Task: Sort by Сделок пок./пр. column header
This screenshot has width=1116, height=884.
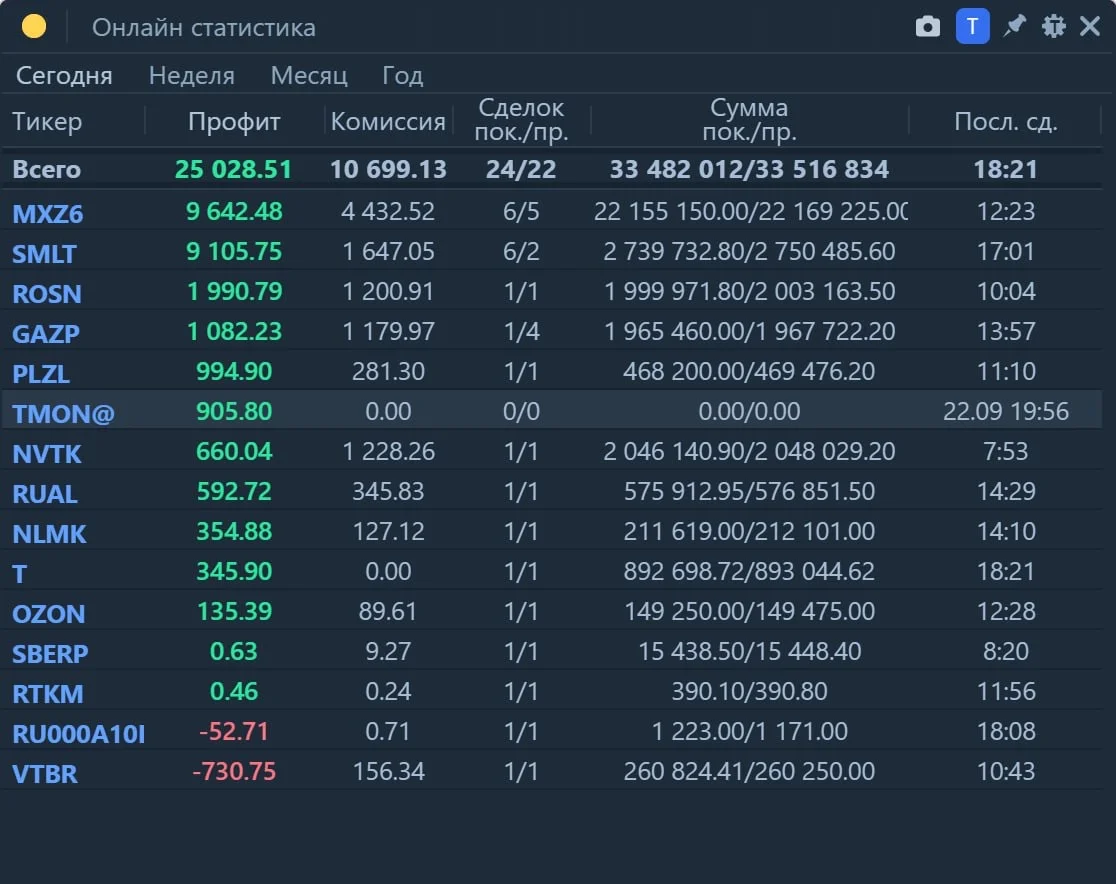Action: pyautogui.click(x=522, y=120)
